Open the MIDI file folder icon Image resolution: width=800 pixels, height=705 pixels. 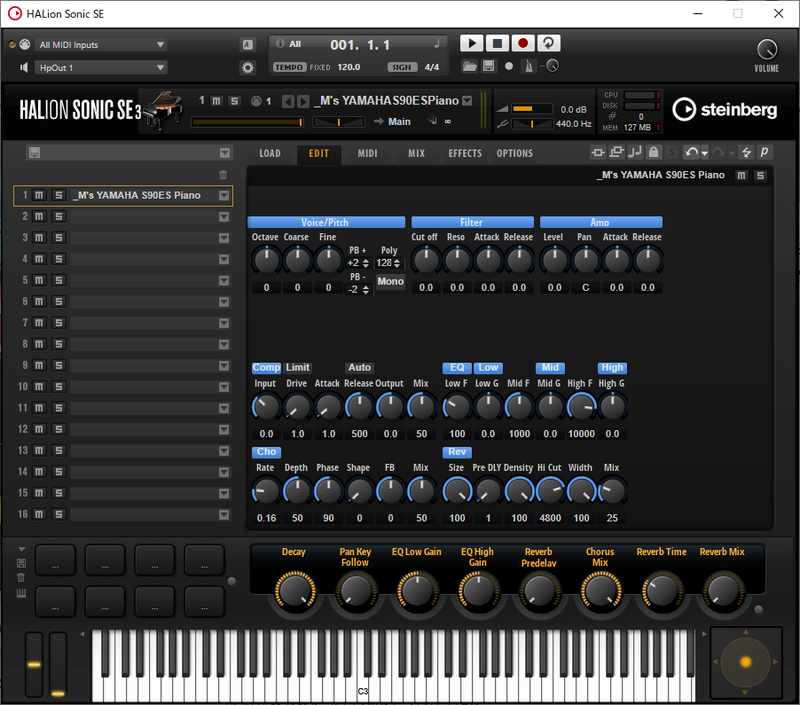(x=469, y=66)
